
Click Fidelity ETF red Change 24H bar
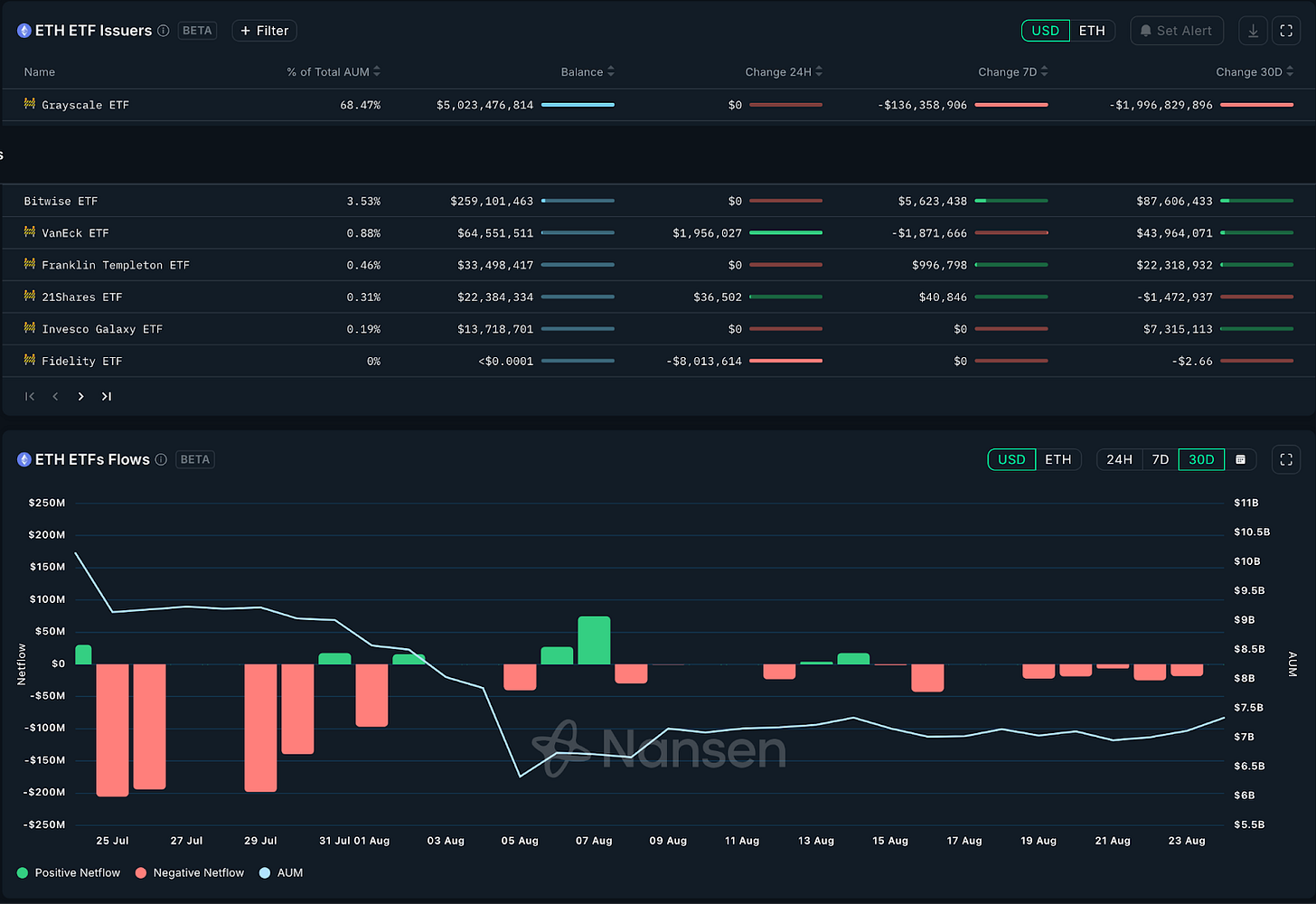pos(786,361)
